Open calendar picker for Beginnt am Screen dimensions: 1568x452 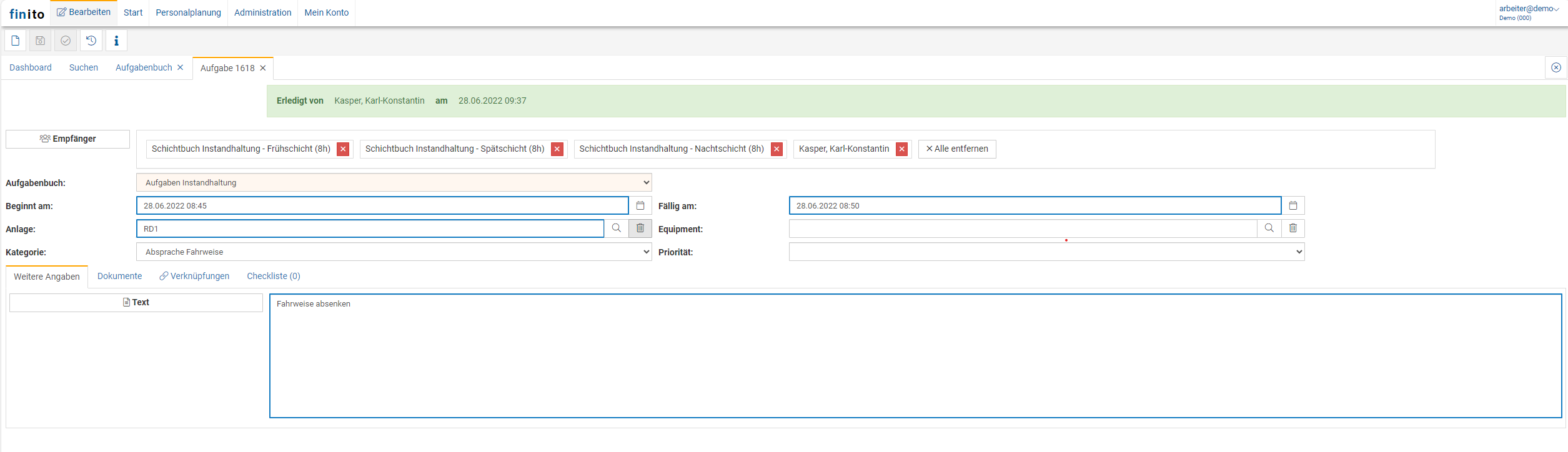[640, 206]
